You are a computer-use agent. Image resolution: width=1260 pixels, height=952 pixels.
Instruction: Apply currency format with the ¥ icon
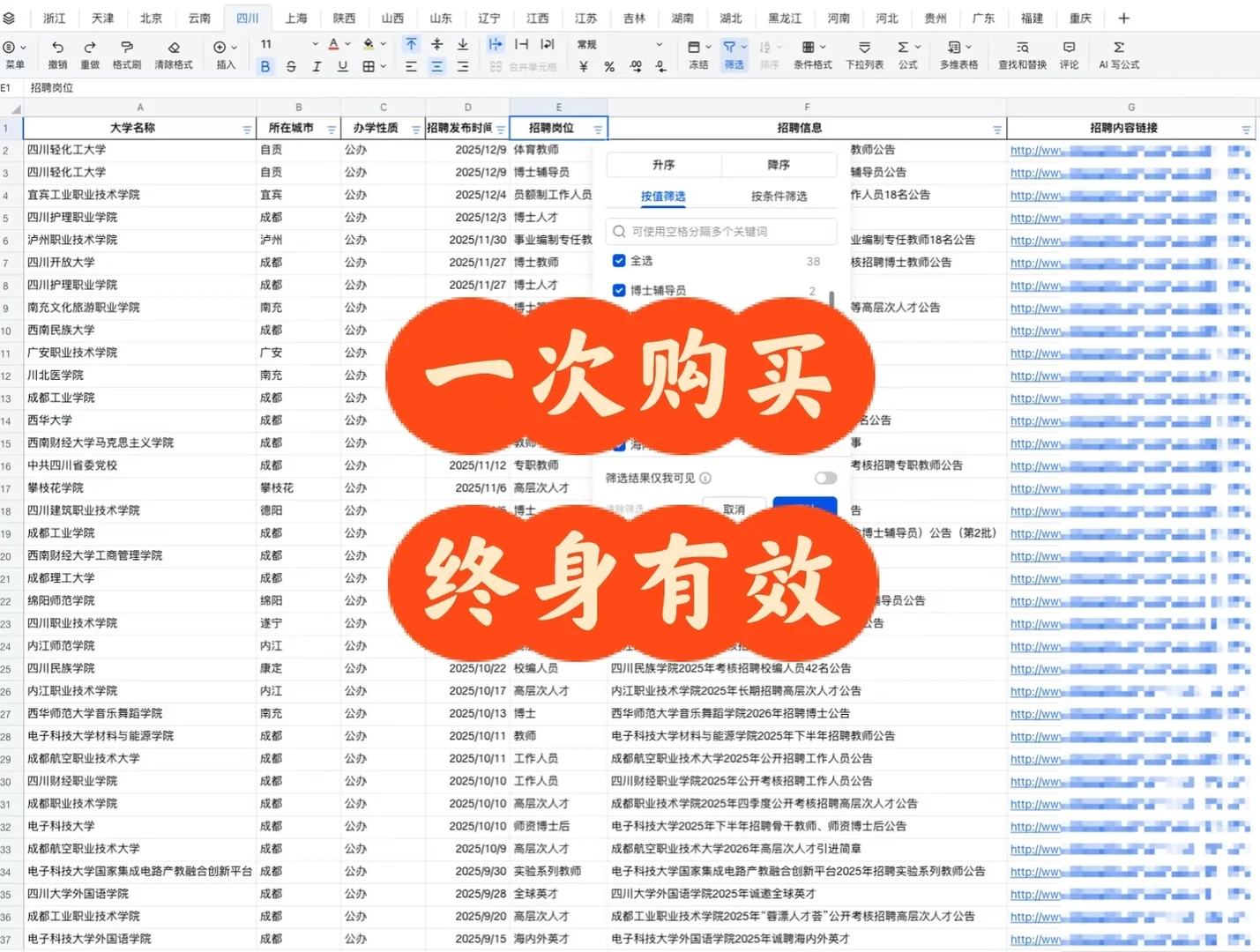point(582,64)
